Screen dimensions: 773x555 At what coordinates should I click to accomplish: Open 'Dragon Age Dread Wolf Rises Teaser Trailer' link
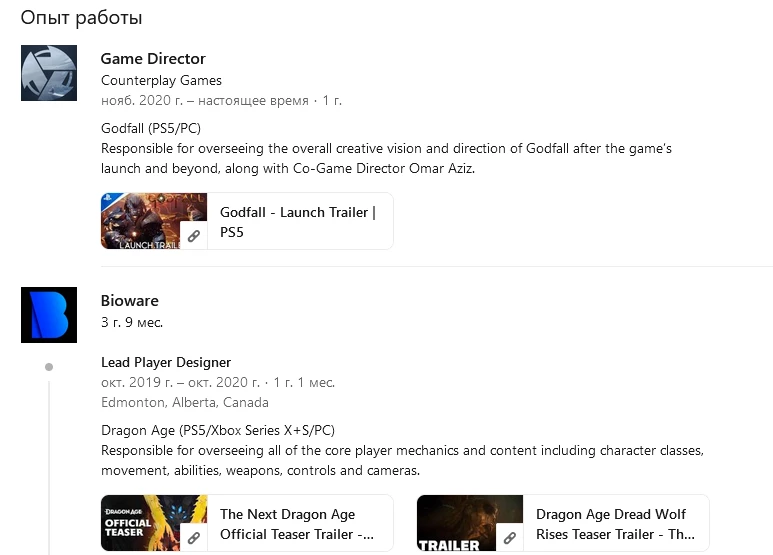click(615, 524)
